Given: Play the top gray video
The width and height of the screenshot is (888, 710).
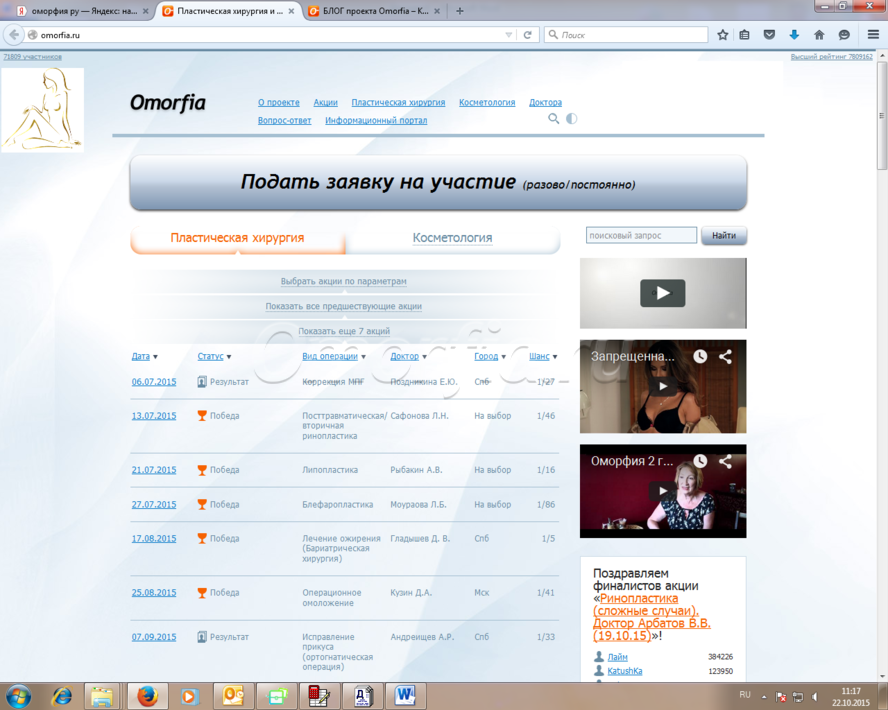Looking at the screenshot, I should click(x=663, y=293).
